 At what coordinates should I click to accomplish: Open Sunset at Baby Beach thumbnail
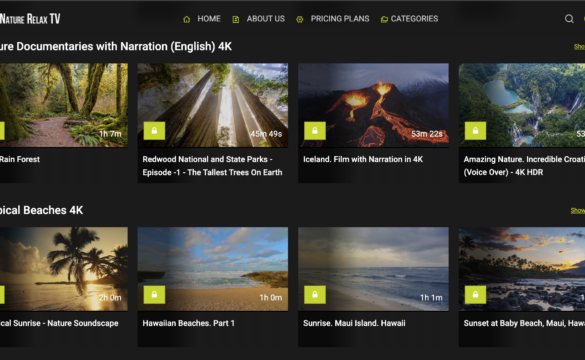(x=522, y=269)
